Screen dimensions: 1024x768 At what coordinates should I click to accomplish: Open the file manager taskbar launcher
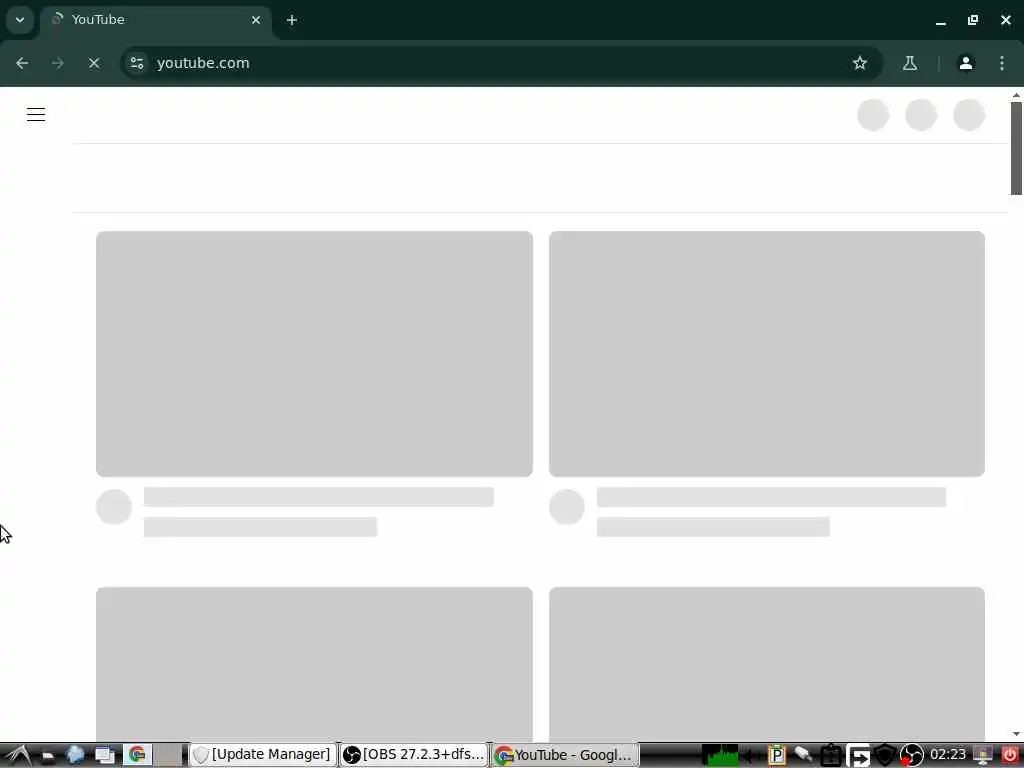pos(48,756)
